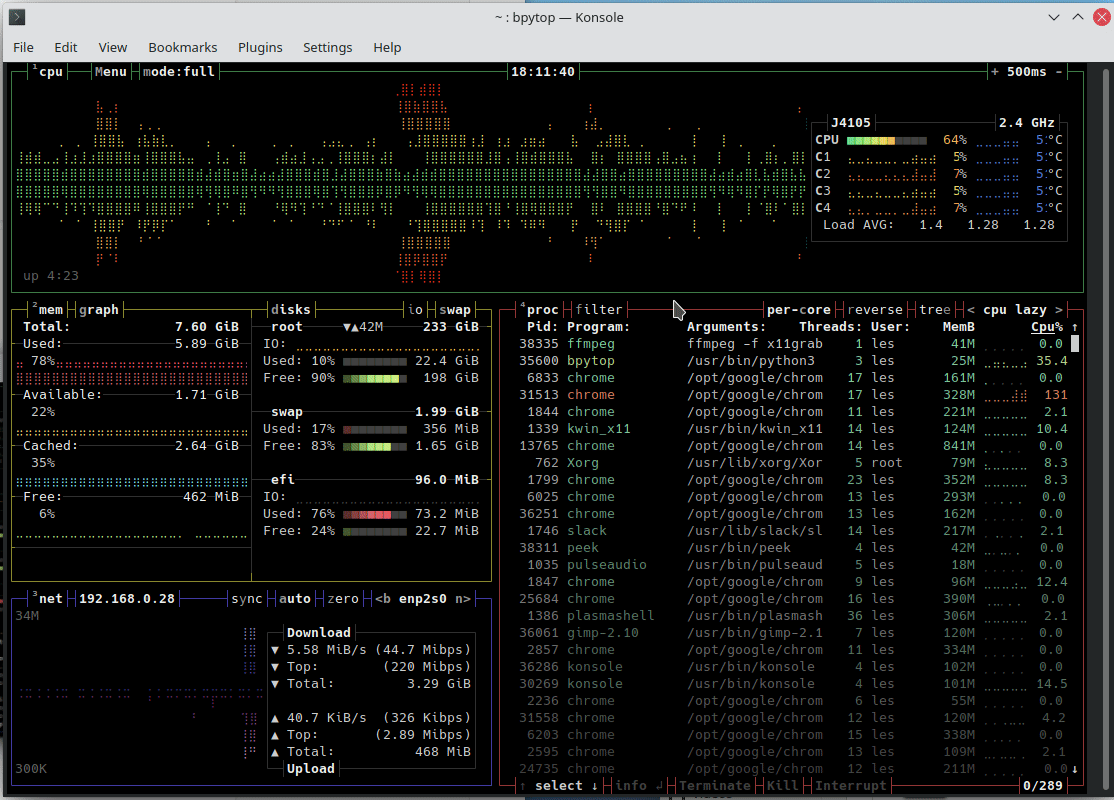Select the gimp-2.10 process row
Screen dimensions: 1114x800
(x=791, y=633)
